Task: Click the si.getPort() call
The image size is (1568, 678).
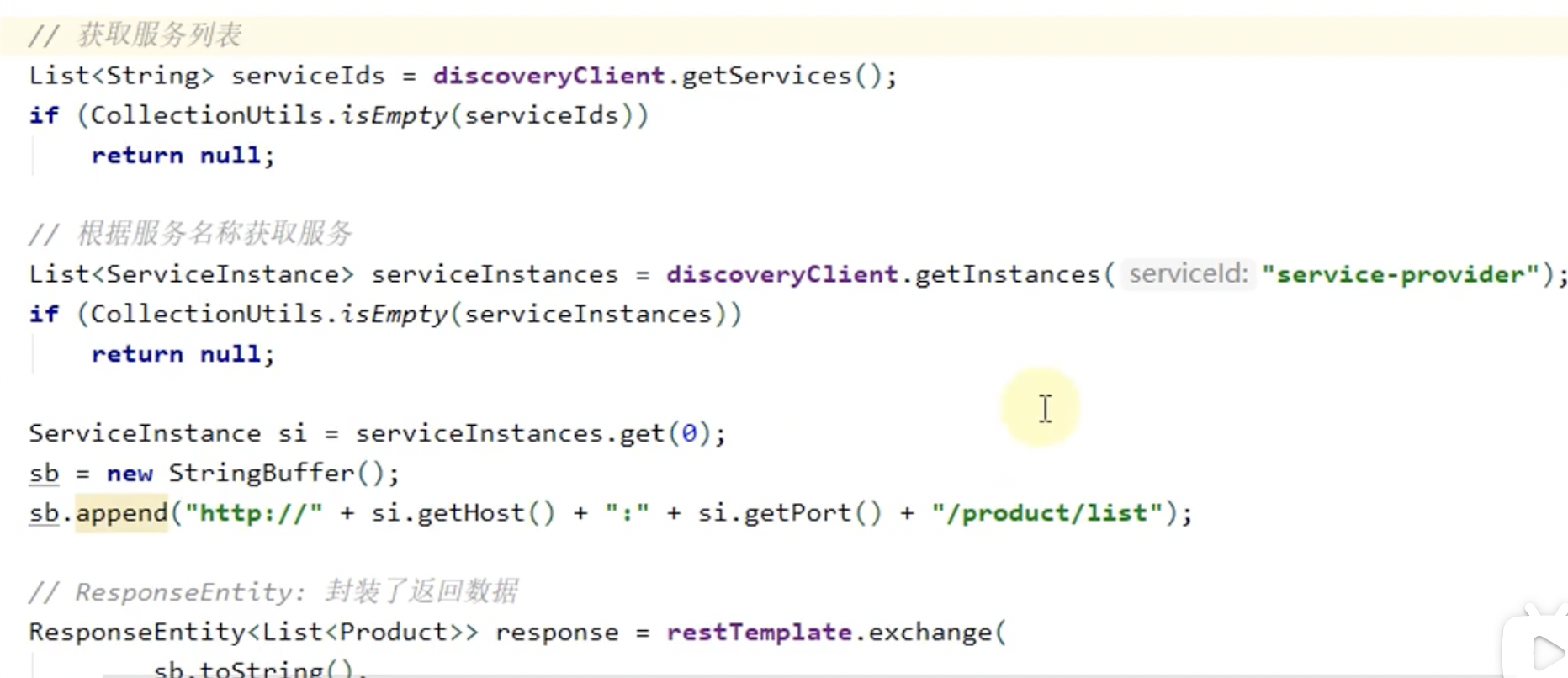Action: click(790, 513)
